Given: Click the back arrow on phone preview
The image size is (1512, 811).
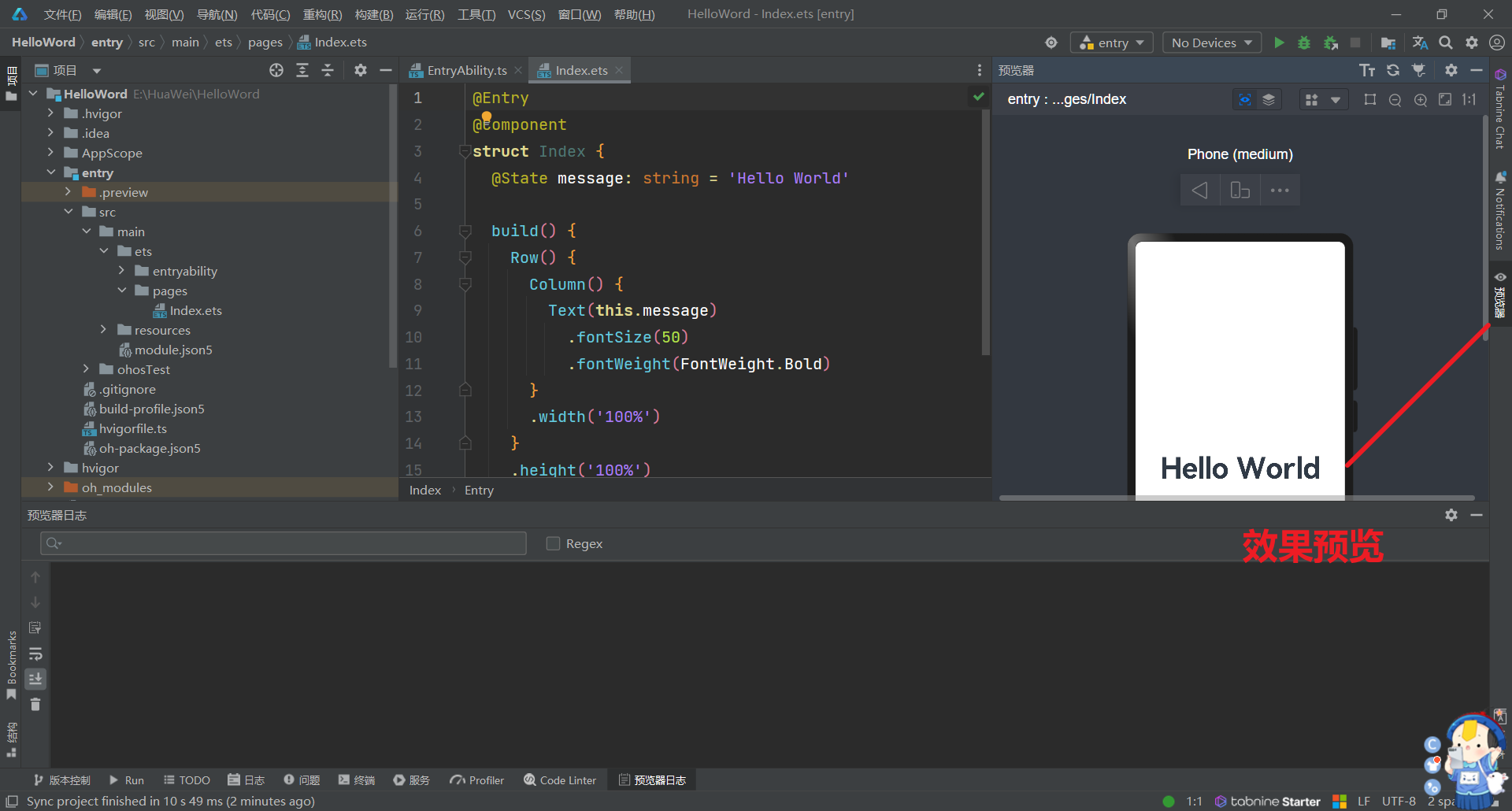Looking at the screenshot, I should [x=1199, y=191].
